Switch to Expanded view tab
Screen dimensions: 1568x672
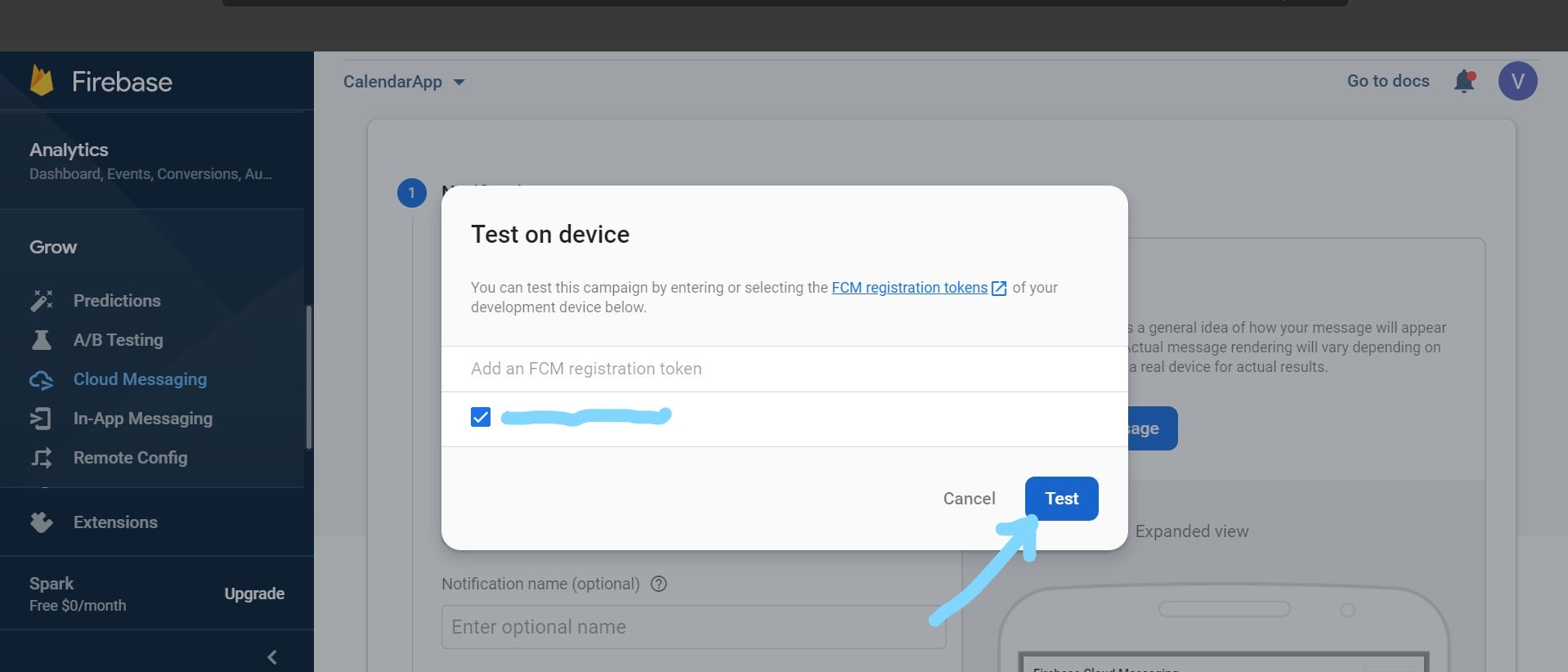click(1192, 531)
